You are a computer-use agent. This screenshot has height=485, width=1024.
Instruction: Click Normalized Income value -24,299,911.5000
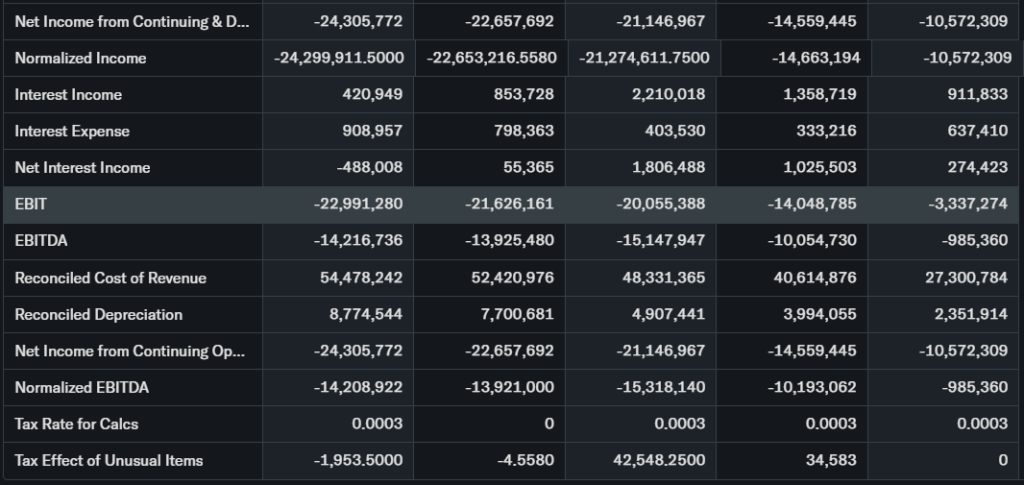tap(339, 58)
